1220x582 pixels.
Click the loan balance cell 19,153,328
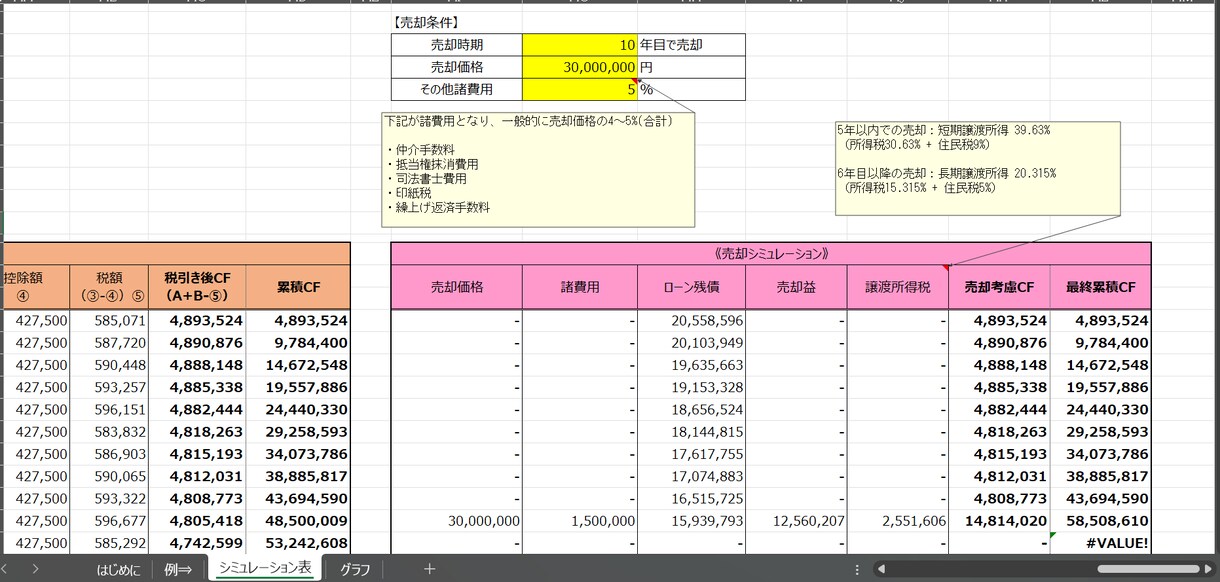(x=691, y=387)
